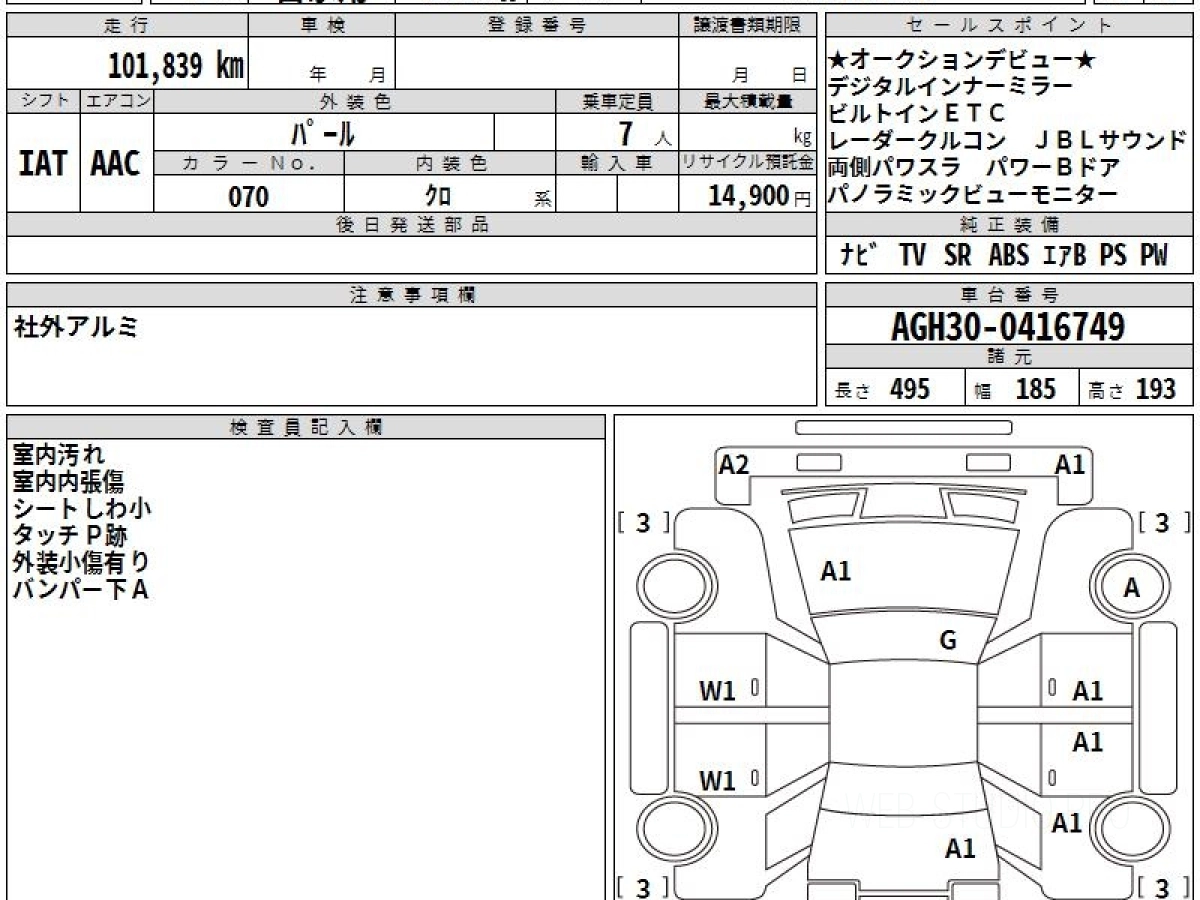The image size is (1200, 900).
Task: Select the エアコン label
Action: point(117,101)
